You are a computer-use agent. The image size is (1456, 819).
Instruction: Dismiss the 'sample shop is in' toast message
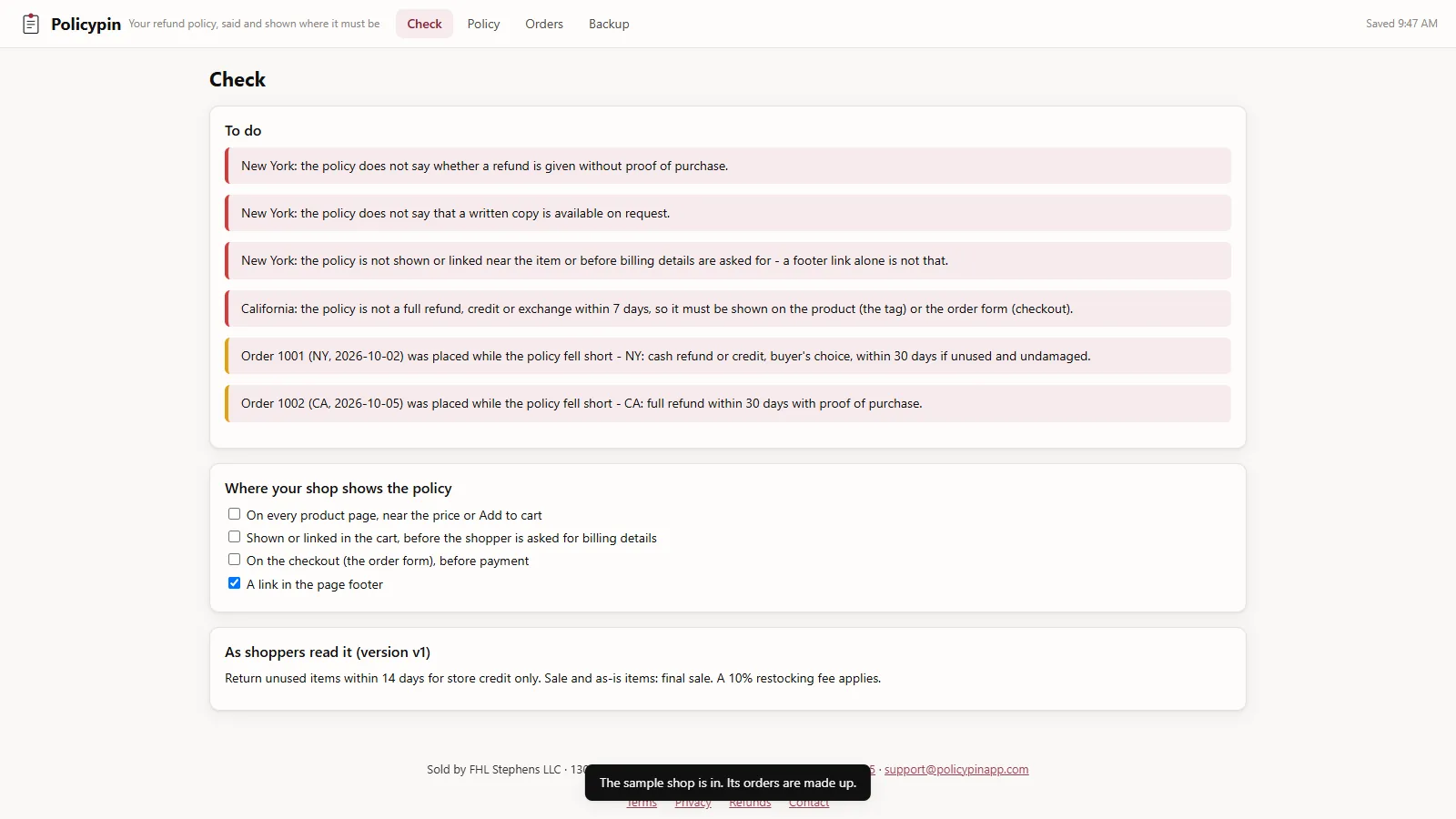click(728, 783)
